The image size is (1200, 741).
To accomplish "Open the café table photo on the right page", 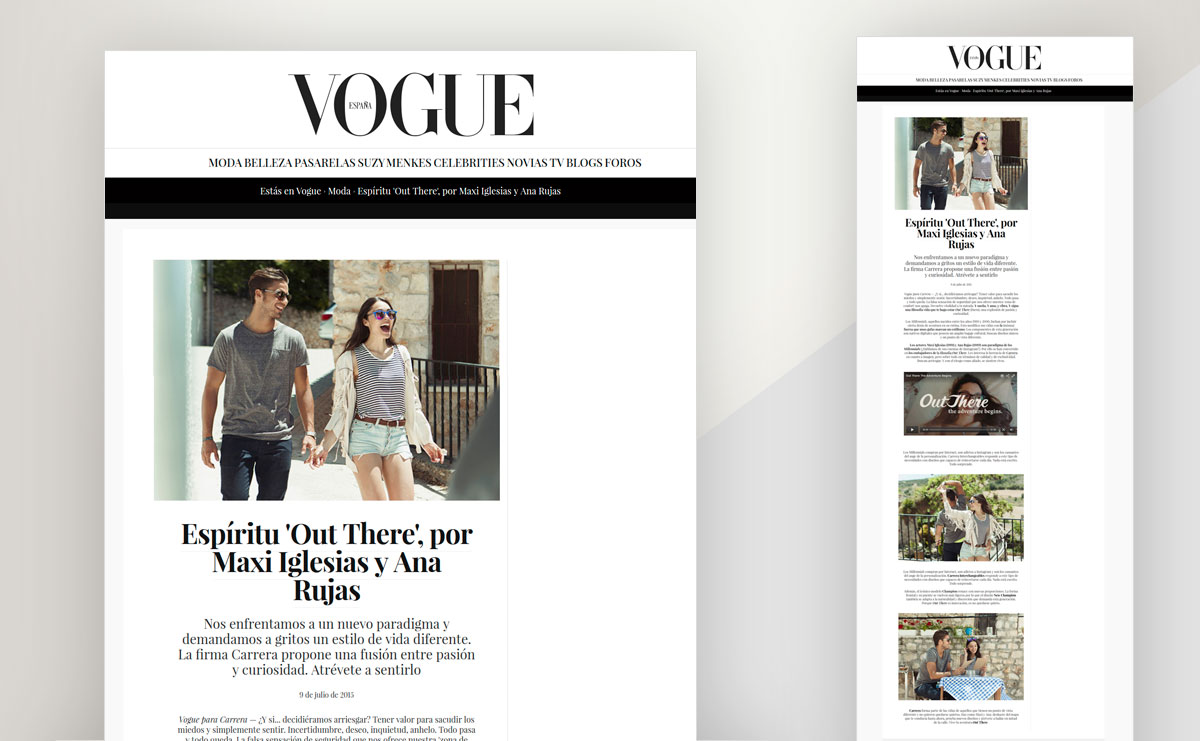I will (x=961, y=657).
